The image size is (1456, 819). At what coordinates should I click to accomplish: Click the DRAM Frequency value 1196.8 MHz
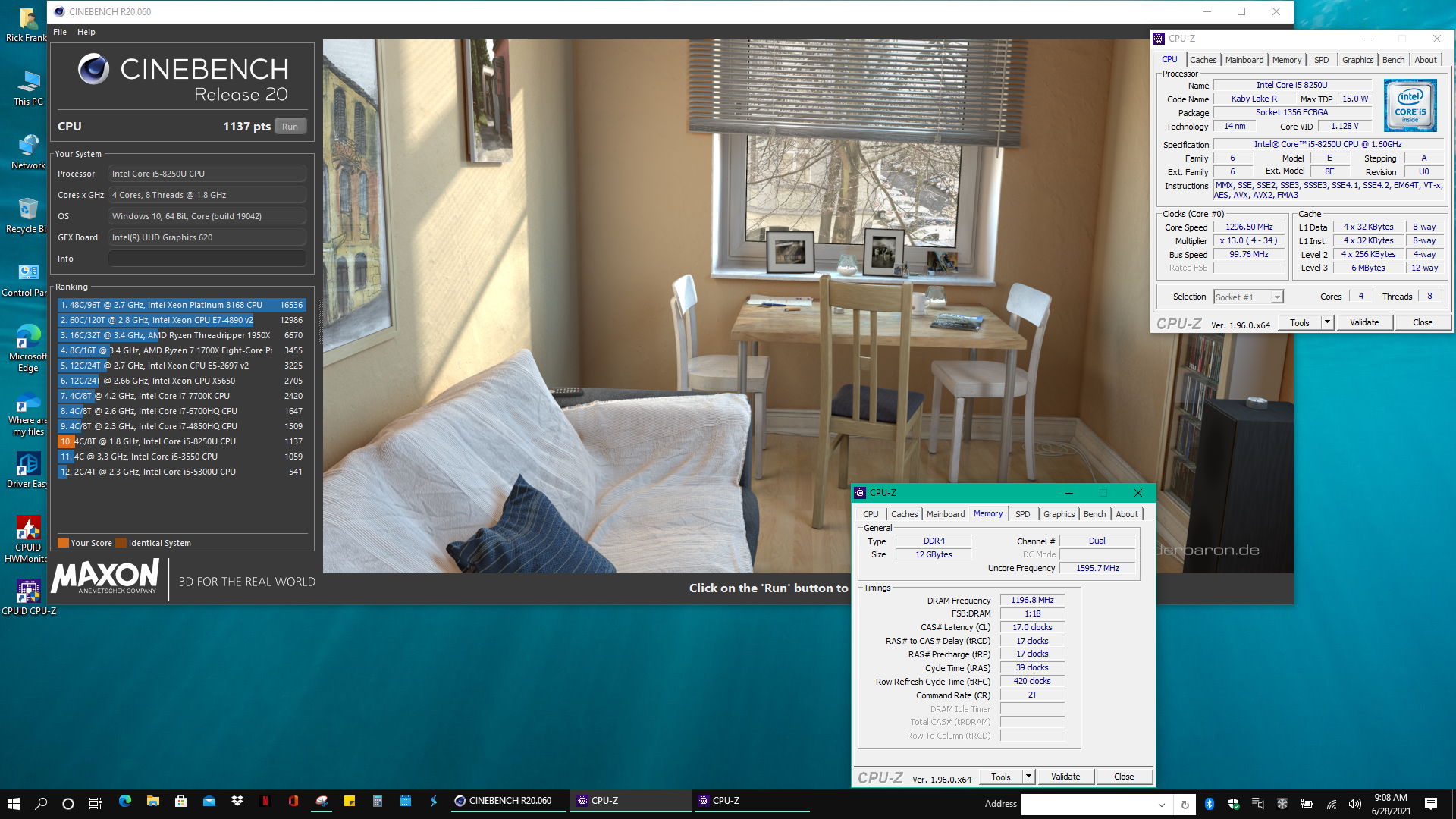(x=1032, y=600)
